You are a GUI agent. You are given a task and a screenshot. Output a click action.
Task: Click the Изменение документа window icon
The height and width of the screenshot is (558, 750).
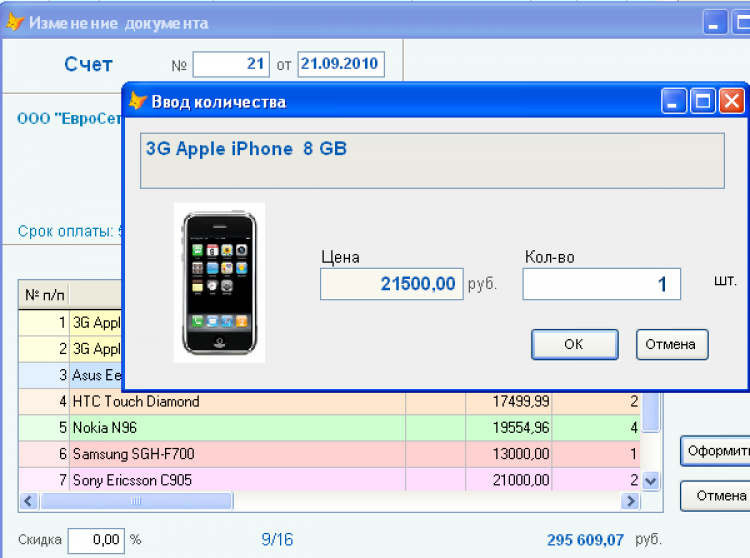click(15, 22)
